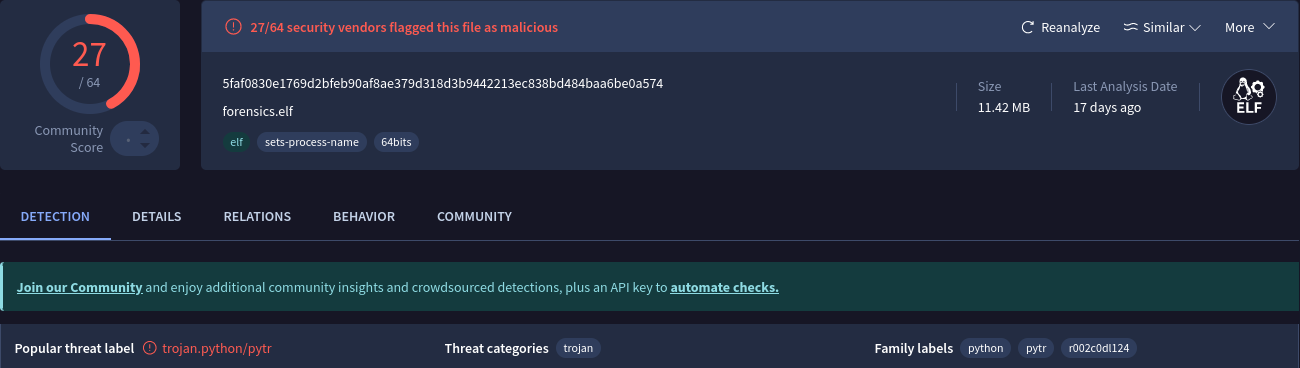Click the file hash 5faf0830e176… text
The image size is (1300, 368).
(443, 83)
